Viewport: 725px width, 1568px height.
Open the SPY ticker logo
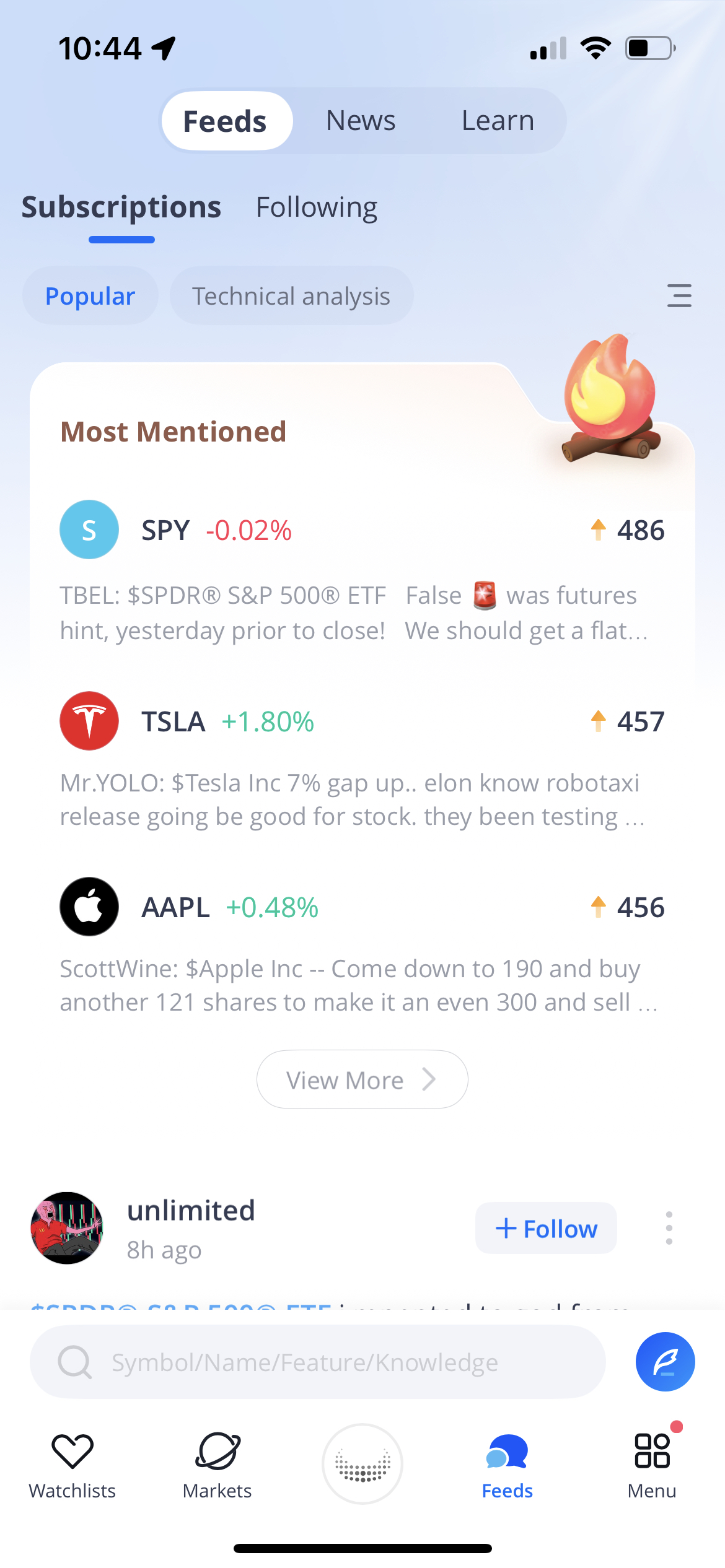pyautogui.click(x=89, y=529)
